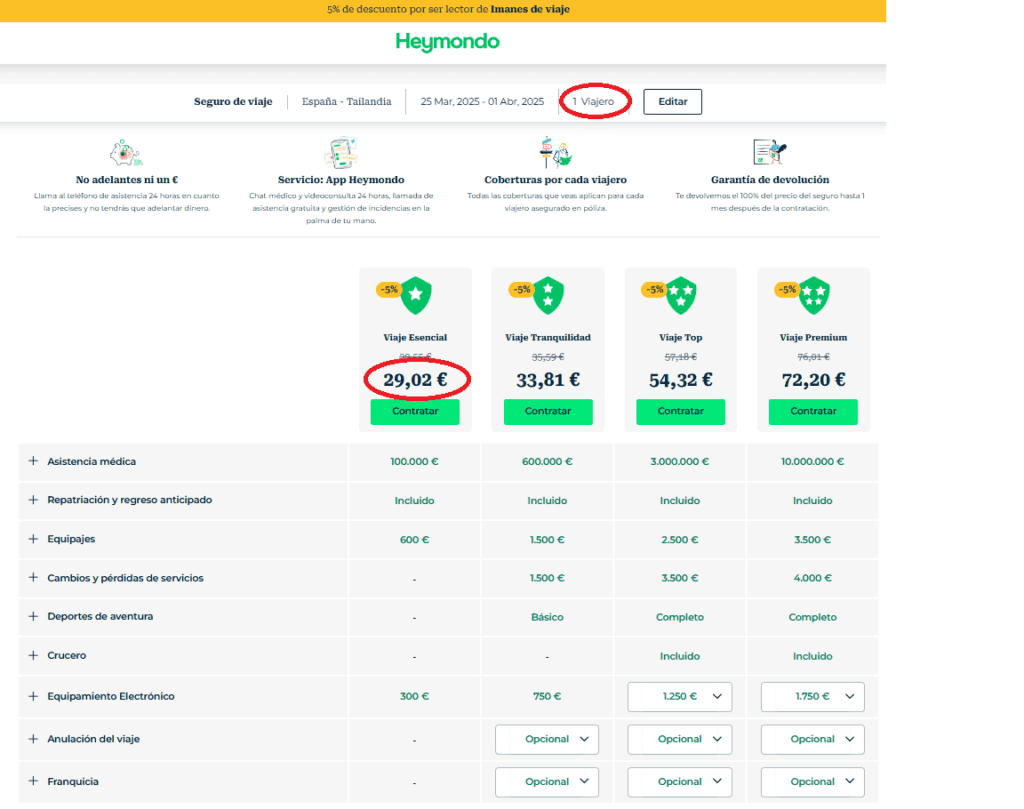Click the Viaje Premium plan title
Image resolution: width=1024 pixels, height=809 pixels.
pos(814,338)
